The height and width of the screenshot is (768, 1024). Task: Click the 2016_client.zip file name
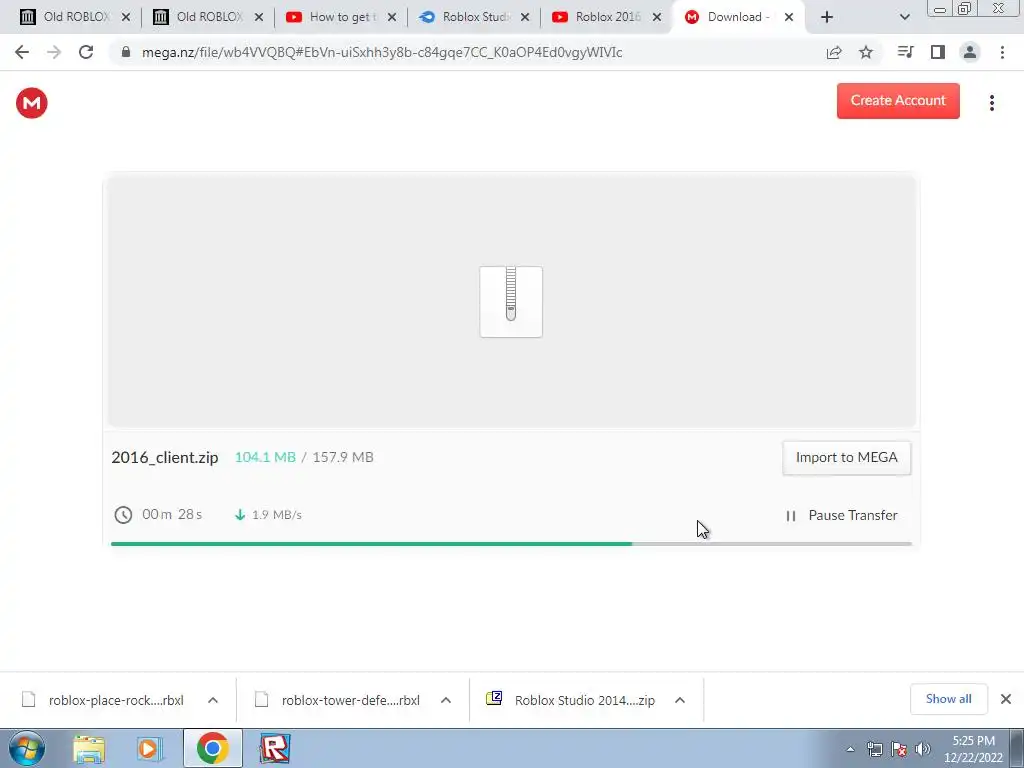coord(165,457)
